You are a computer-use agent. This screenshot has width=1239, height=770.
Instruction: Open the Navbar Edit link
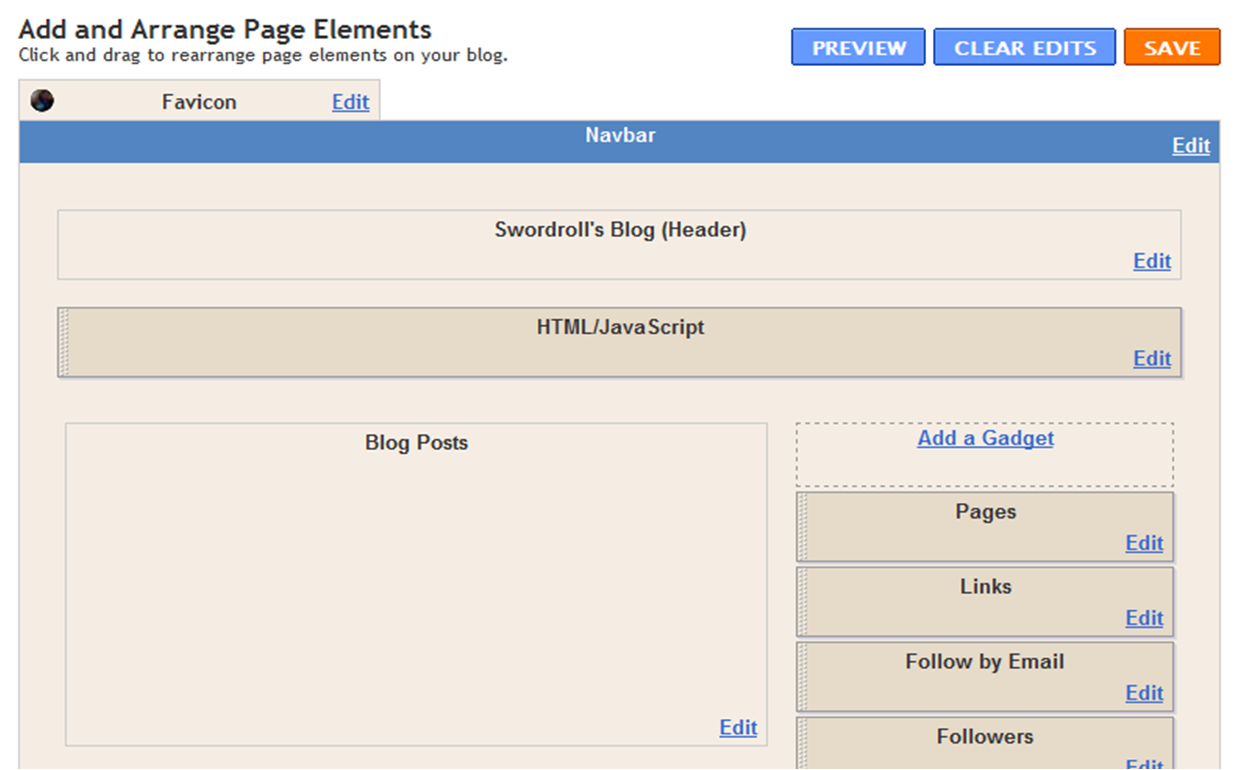coord(1191,146)
